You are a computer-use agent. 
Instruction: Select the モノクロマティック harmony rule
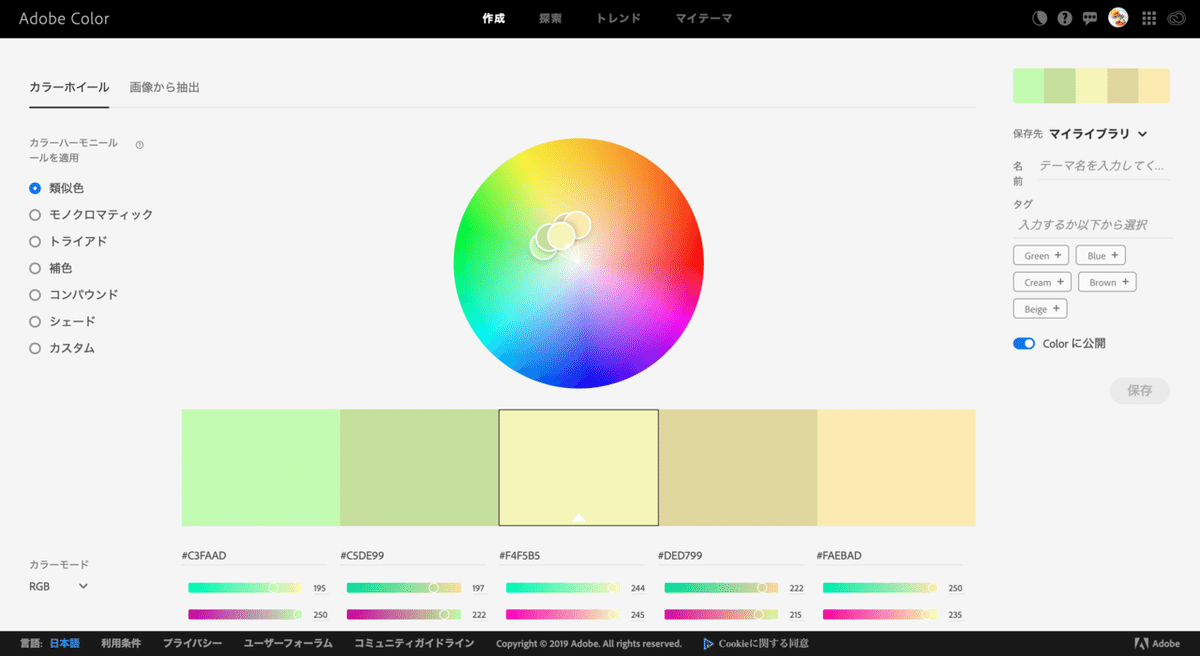pyautogui.click(x=91, y=215)
